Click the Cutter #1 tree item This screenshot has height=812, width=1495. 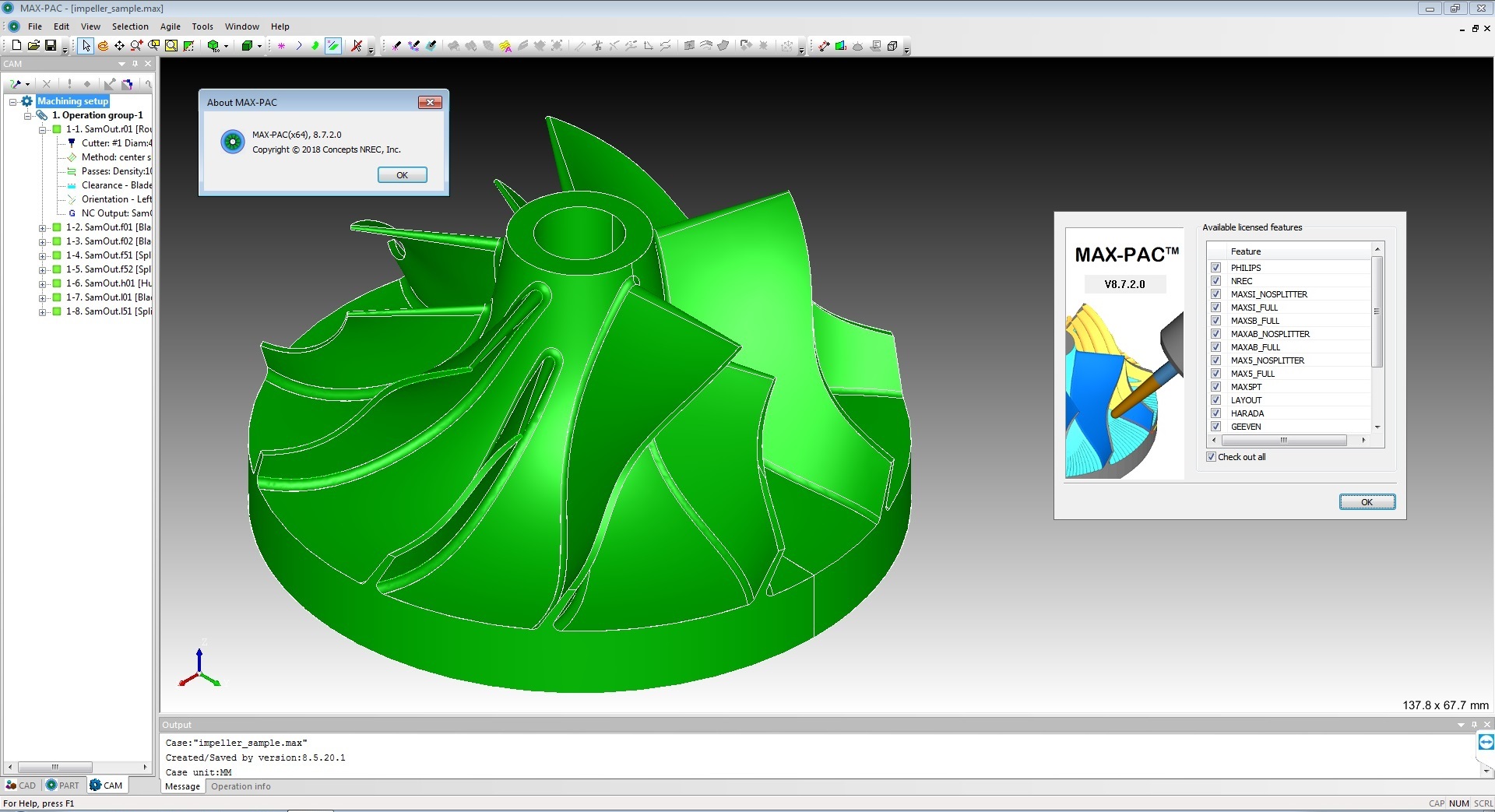tap(116, 143)
